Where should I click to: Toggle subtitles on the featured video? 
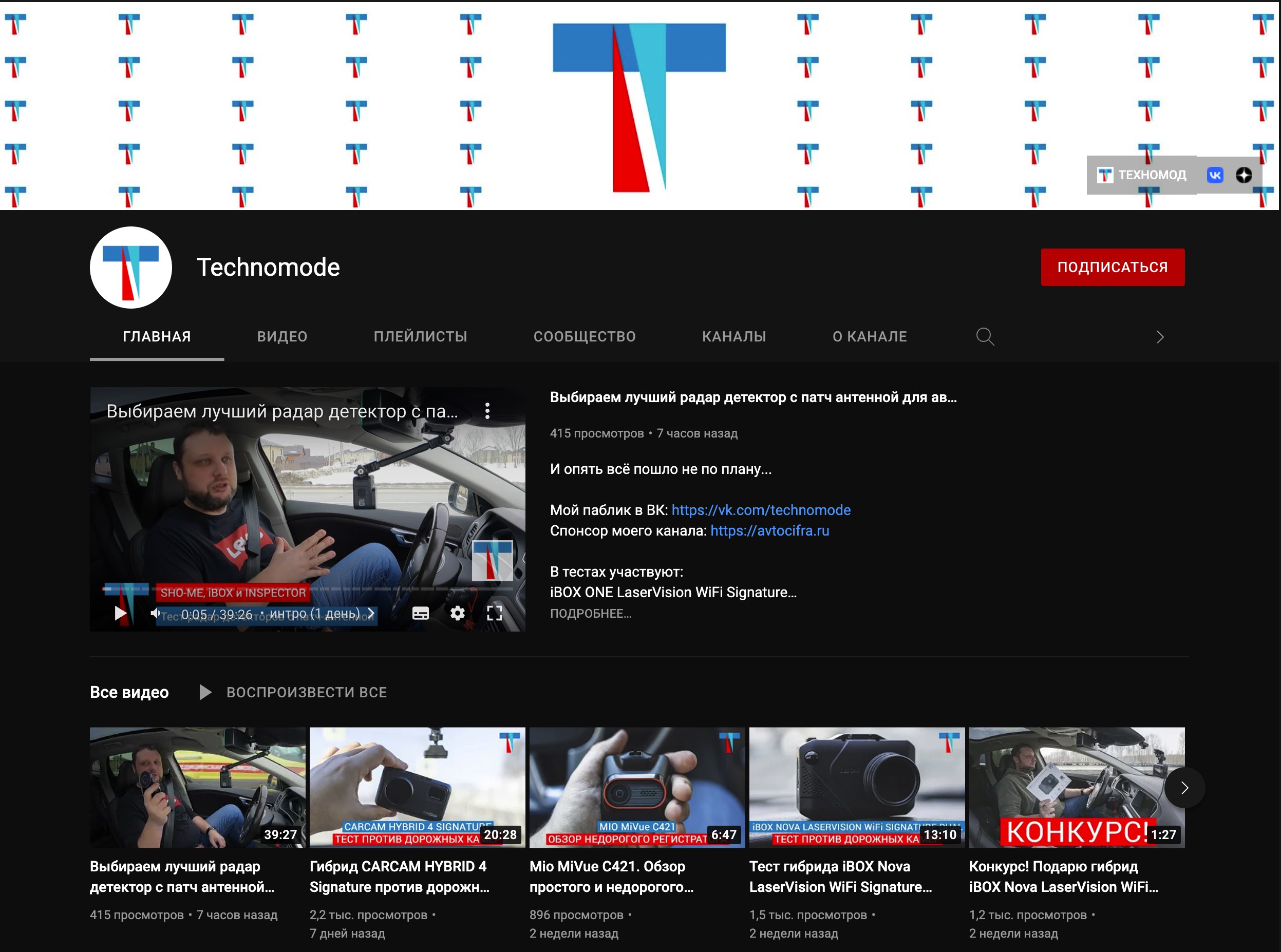pyautogui.click(x=420, y=613)
